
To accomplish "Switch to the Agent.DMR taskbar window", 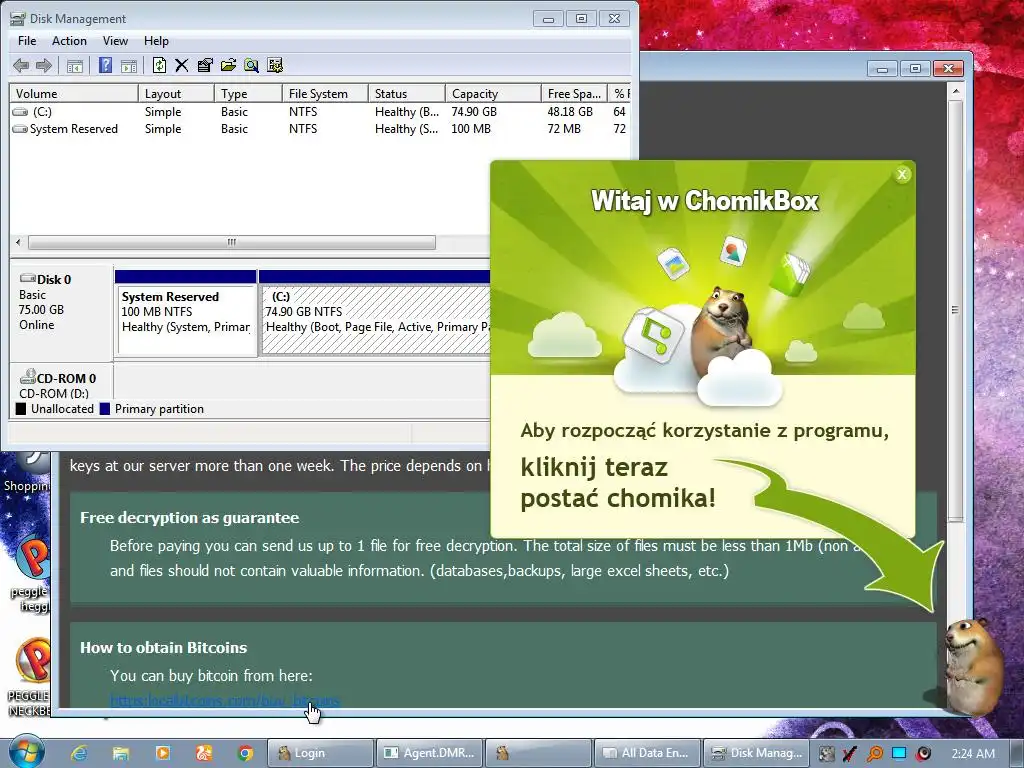I will click(429, 753).
